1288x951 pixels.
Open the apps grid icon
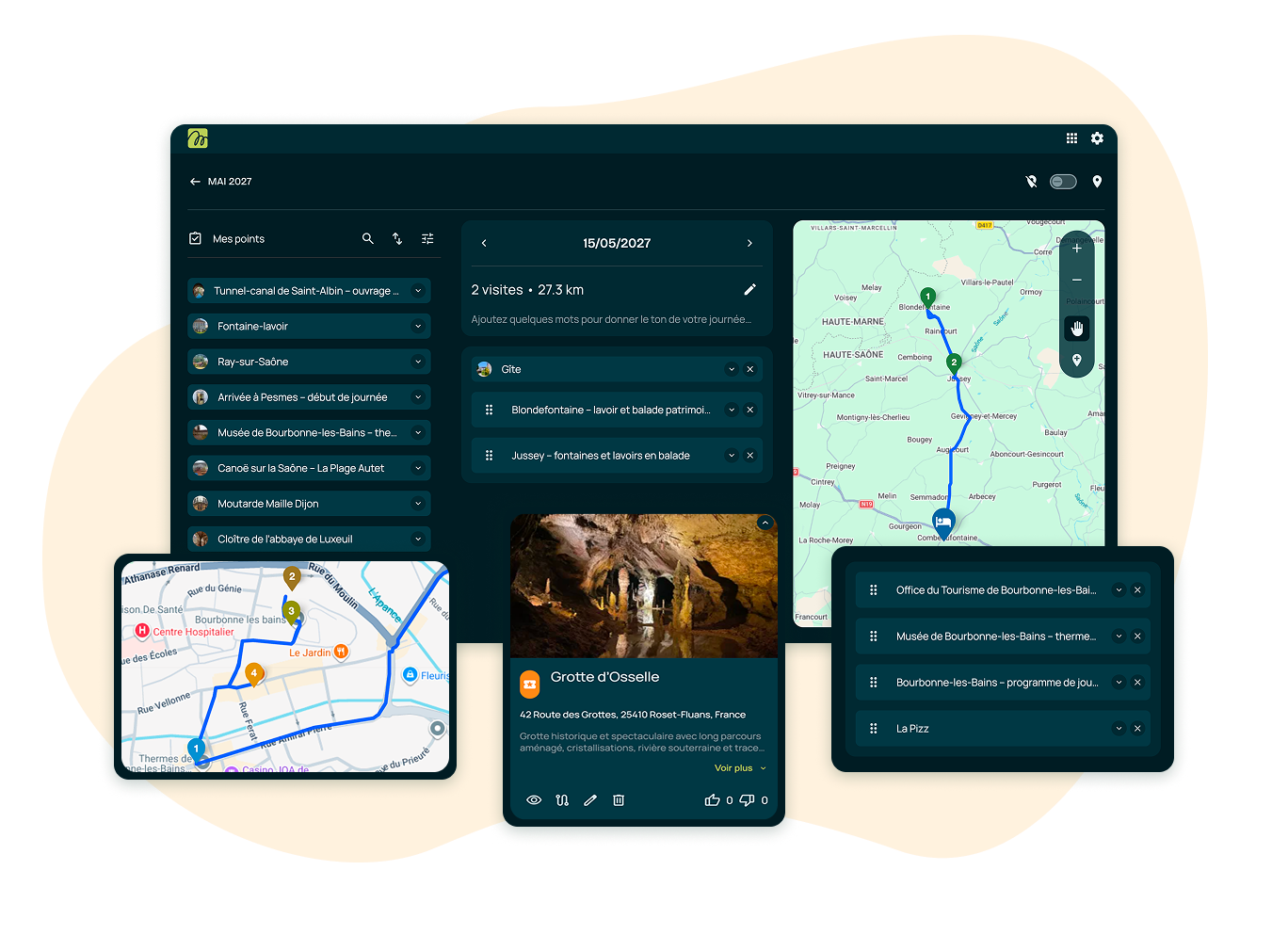click(1071, 138)
